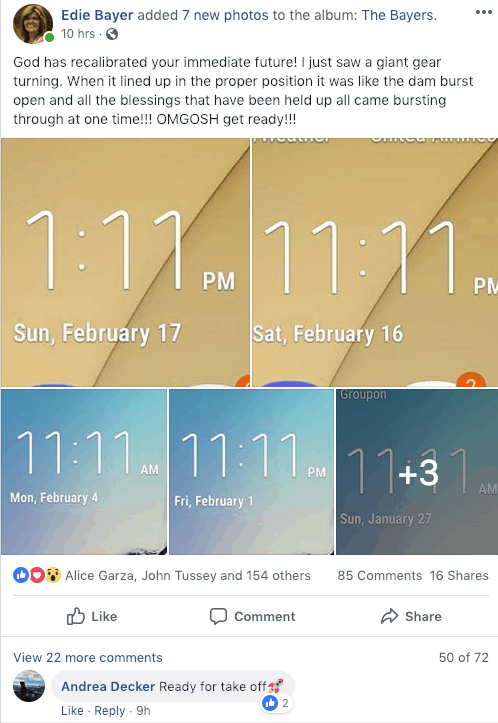Open the +3 more photos thumbnail
This screenshot has width=498, height=723.
pyautogui.click(x=417, y=472)
